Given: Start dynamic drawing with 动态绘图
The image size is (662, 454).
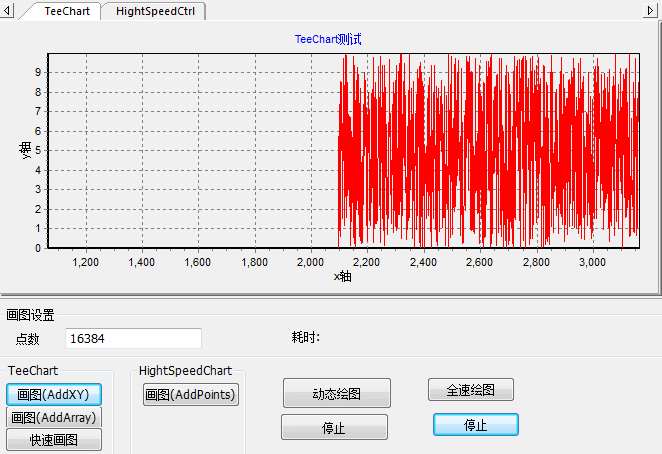Looking at the screenshot, I should coord(337,393).
